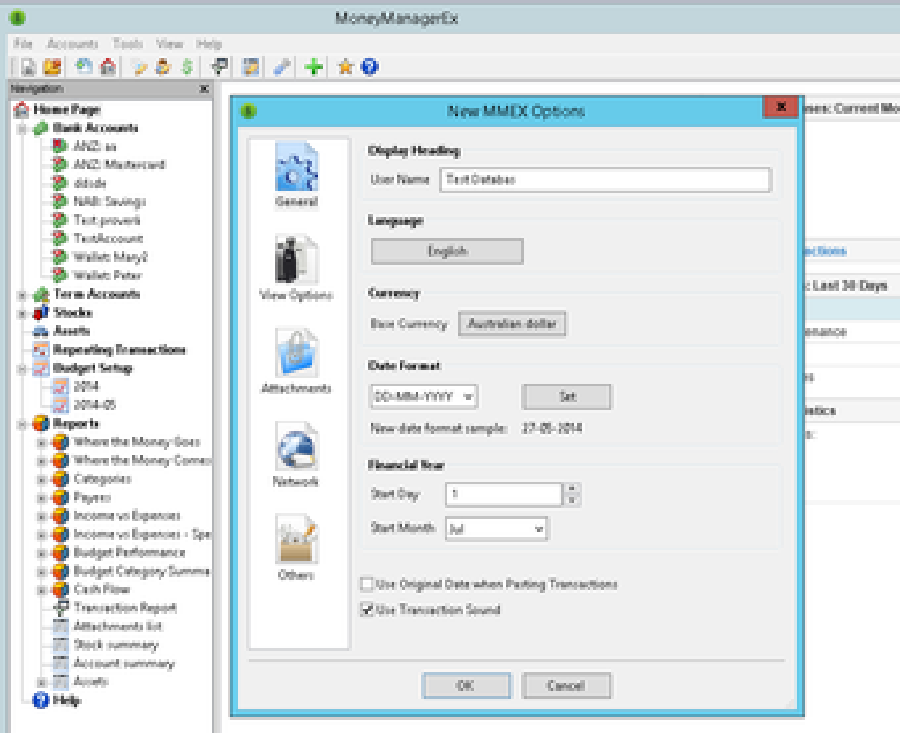Open the Start Month dropdown
Screen dimensions: 900x733
pos(496,529)
